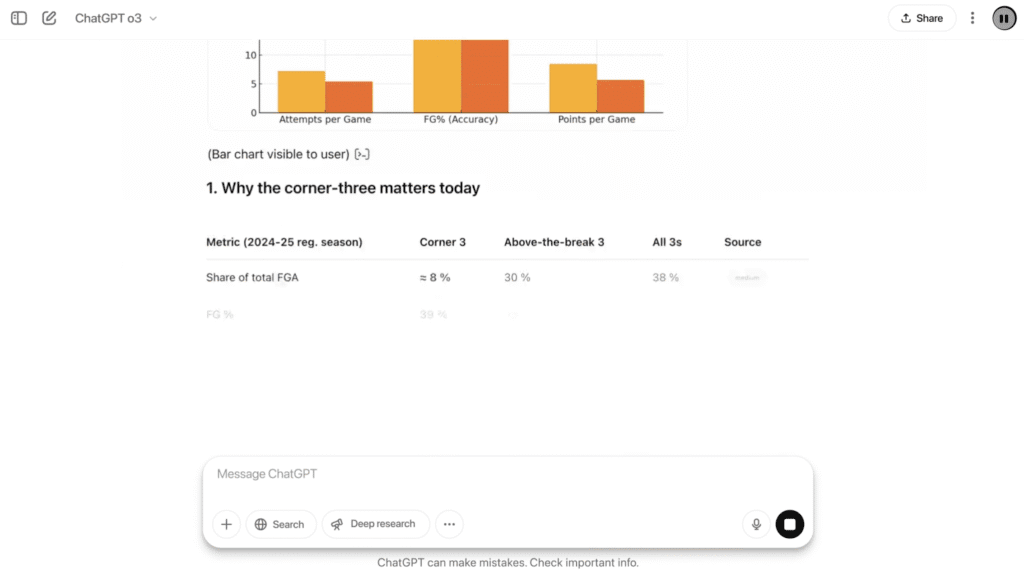Viewport: 1024px width, 573px height.
Task: Start voice dictation with microphone icon
Action: [x=756, y=524]
